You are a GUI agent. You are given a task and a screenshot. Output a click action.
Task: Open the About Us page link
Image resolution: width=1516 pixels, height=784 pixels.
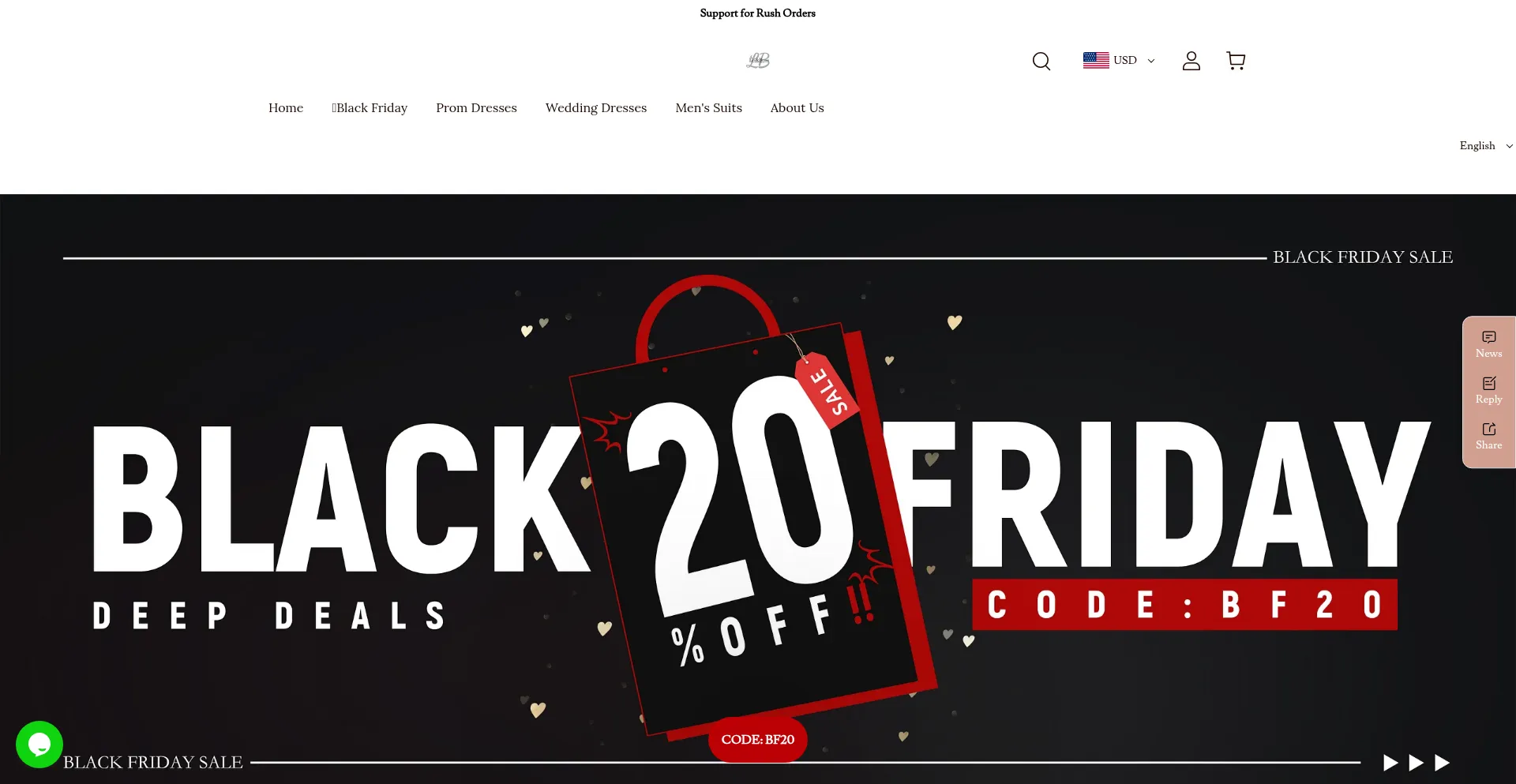(797, 108)
